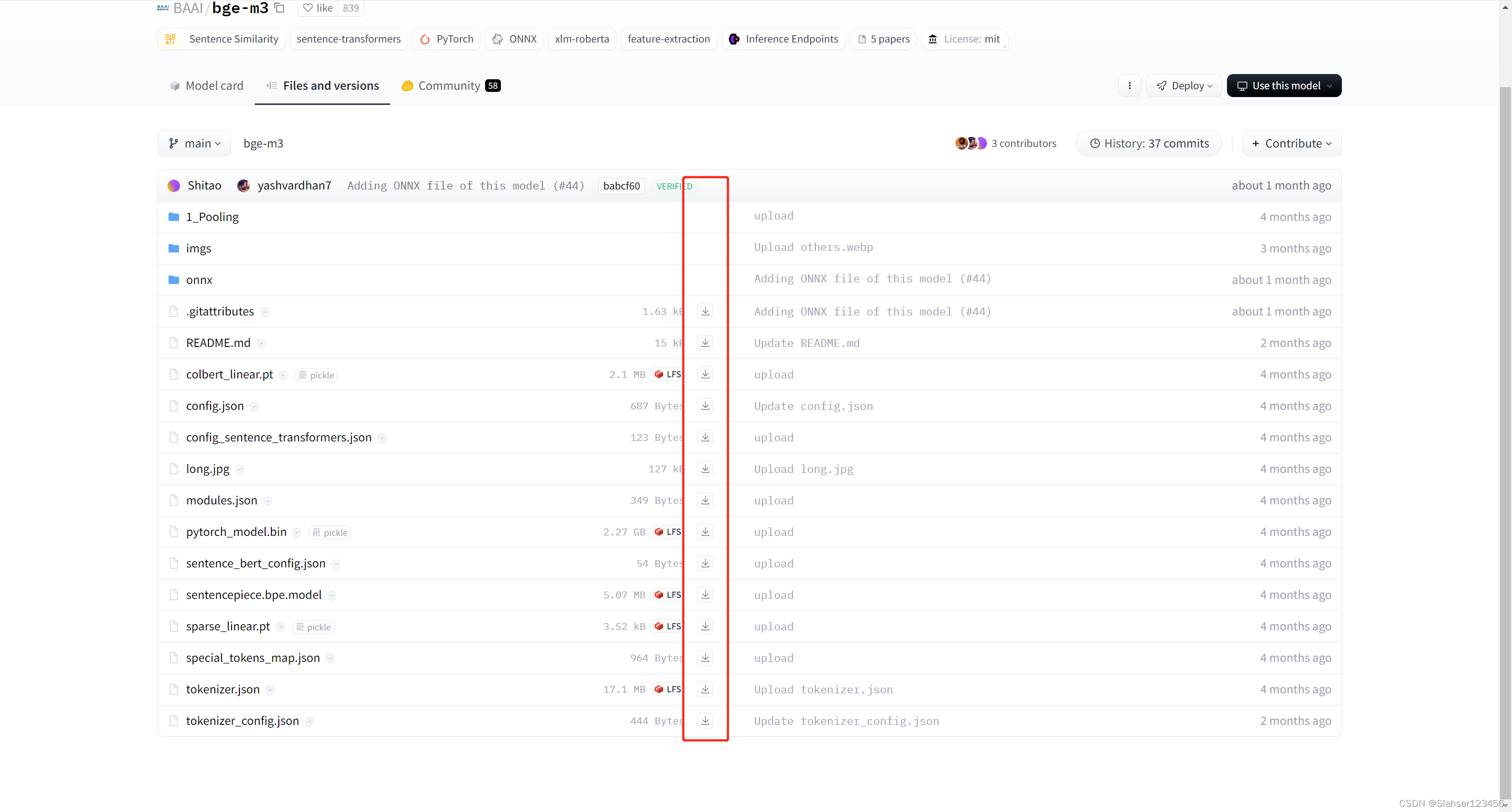1512x812 pixels.
Task: Click download icon for README.md
Action: click(x=705, y=343)
